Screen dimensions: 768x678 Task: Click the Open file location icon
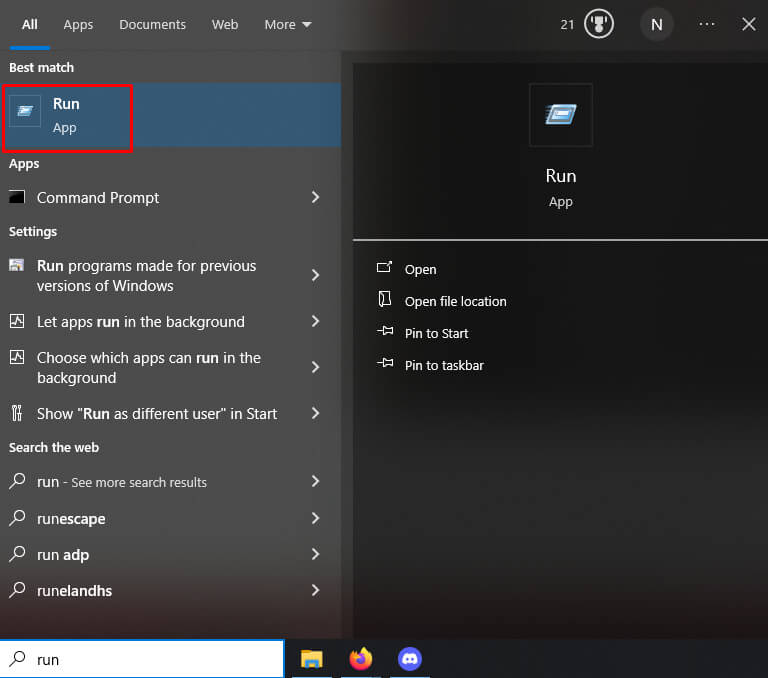[385, 298]
